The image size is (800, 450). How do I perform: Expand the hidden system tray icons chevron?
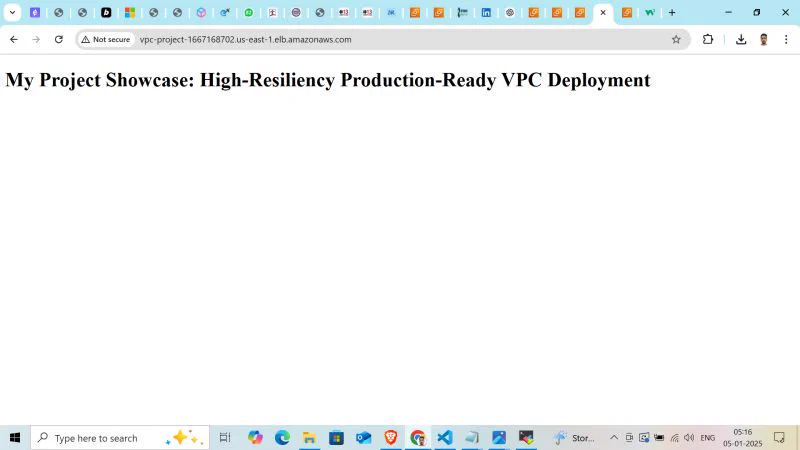pos(614,438)
